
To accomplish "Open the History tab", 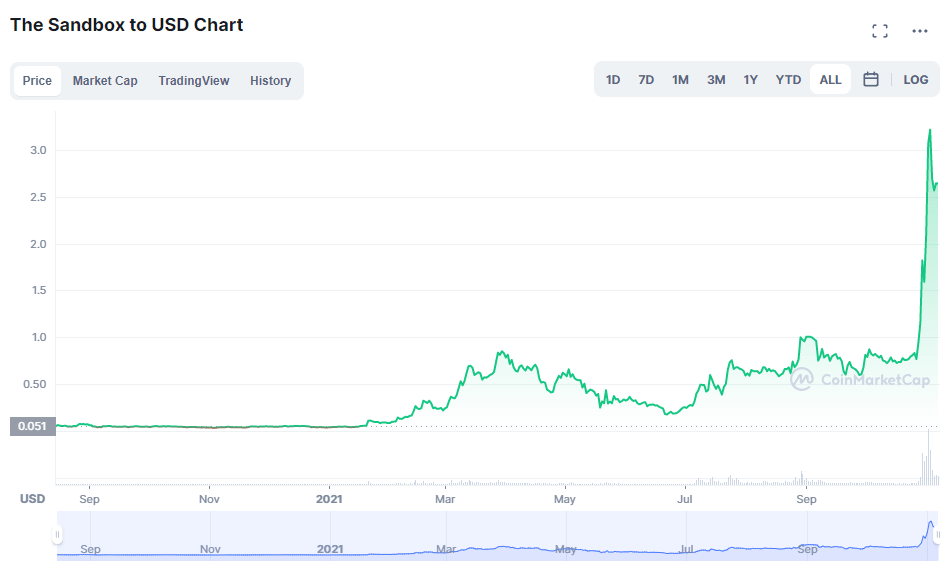I will [270, 81].
